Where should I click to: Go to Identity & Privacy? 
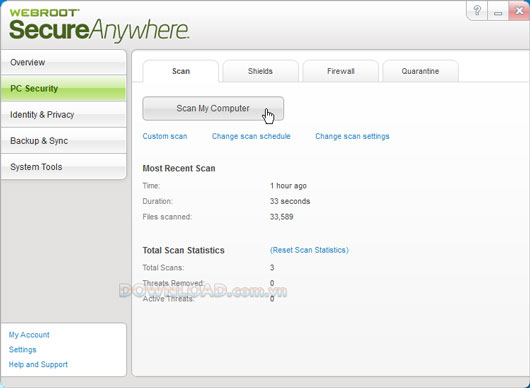pyautogui.click(x=64, y=115)
